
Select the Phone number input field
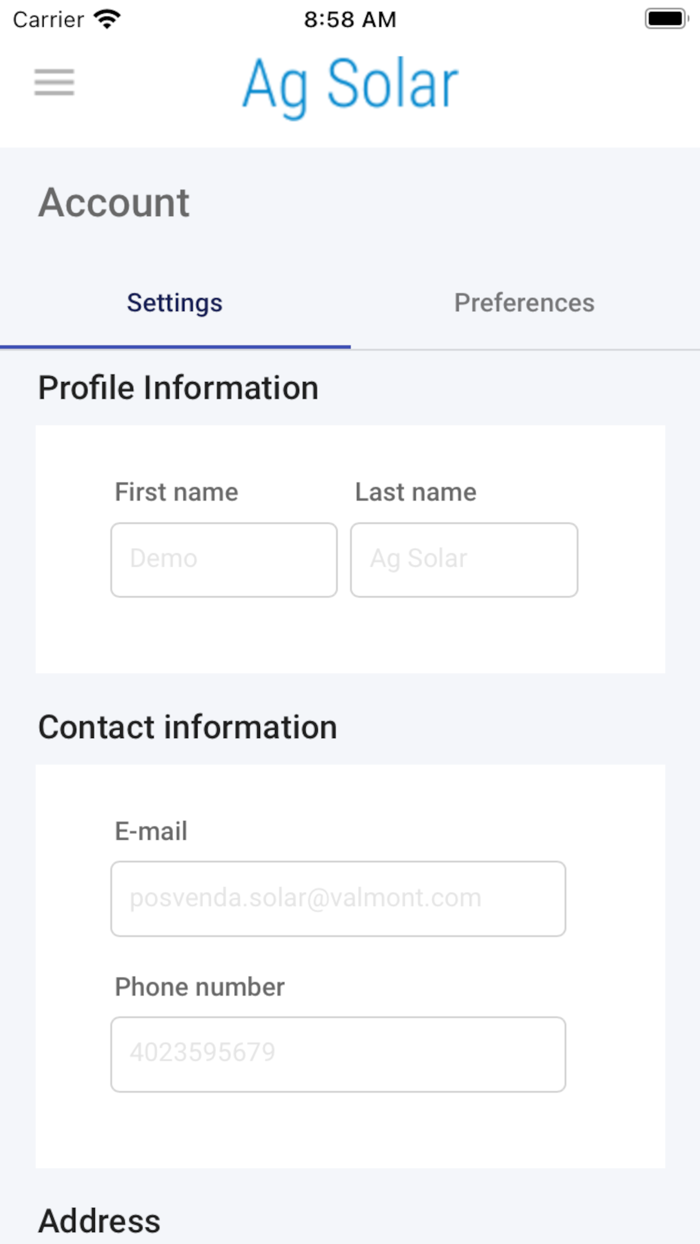[338, 1054]
